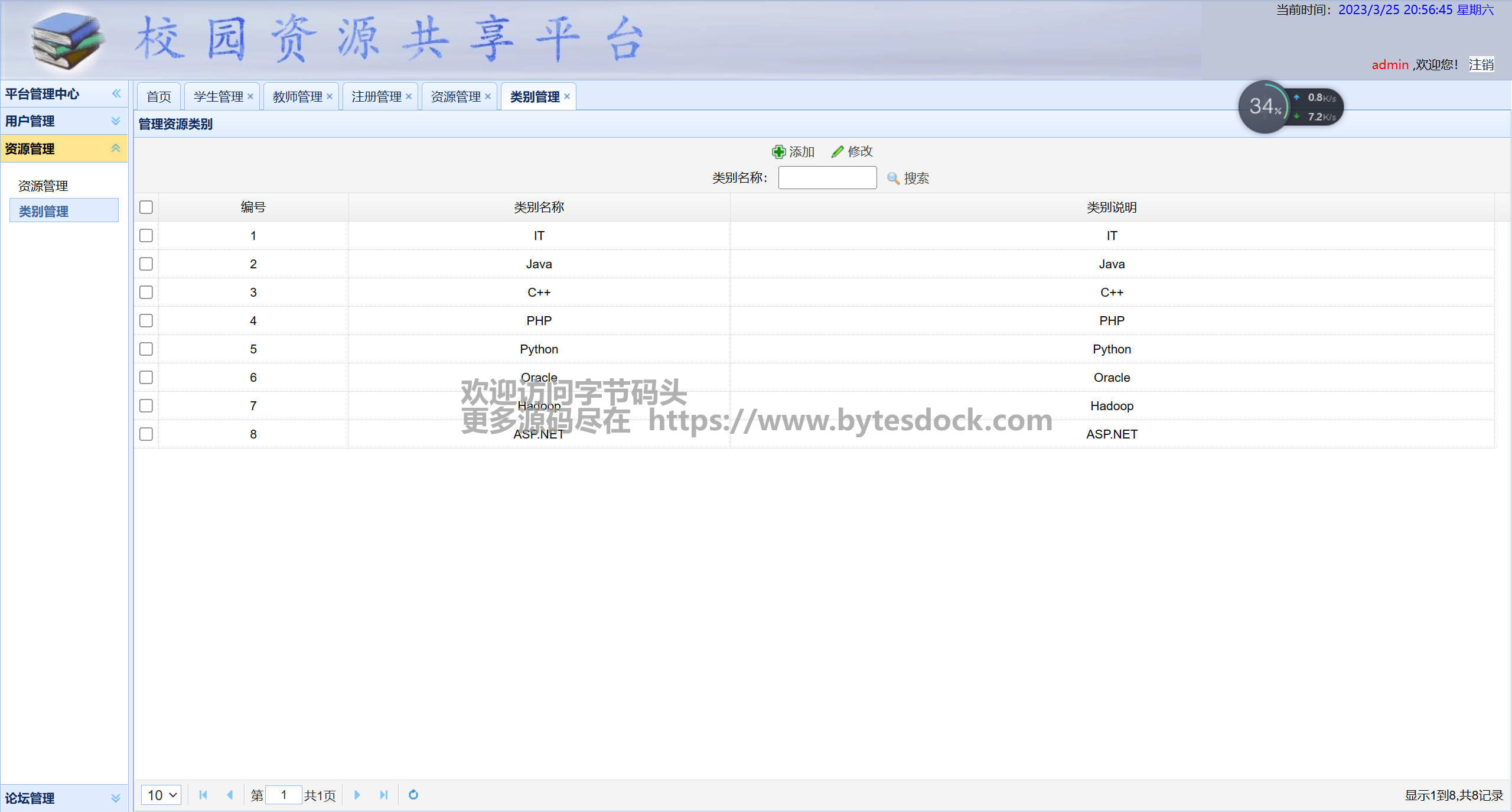
Task: Go to first page arrow
Action: [203, 795]
